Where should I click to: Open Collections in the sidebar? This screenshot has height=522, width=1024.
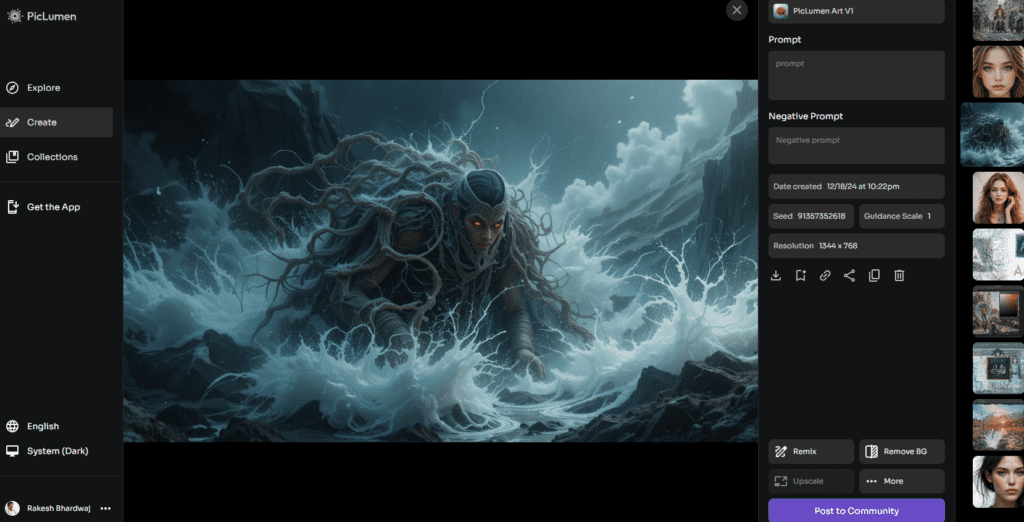click(x=52, y=157)
